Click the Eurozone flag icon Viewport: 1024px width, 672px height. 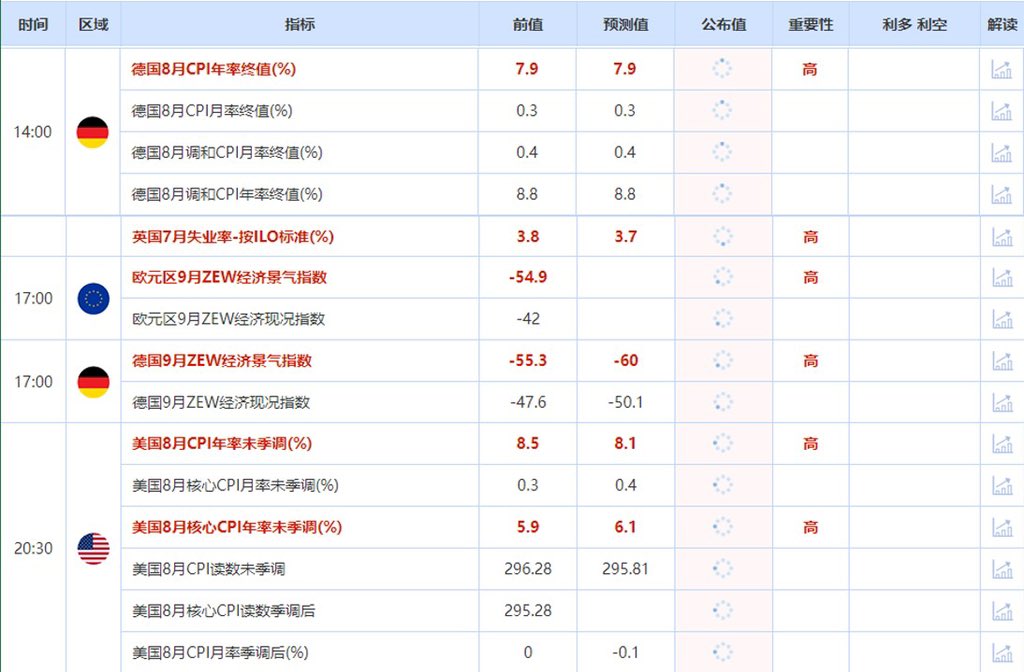click(93, 298)
